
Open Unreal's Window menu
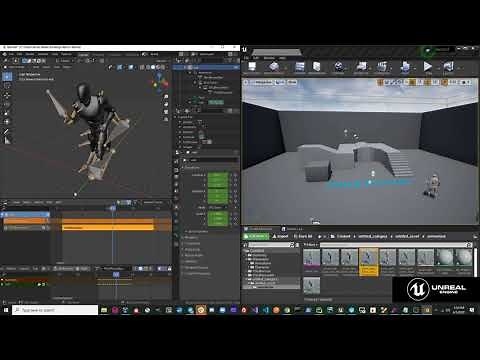pos(269,58)
